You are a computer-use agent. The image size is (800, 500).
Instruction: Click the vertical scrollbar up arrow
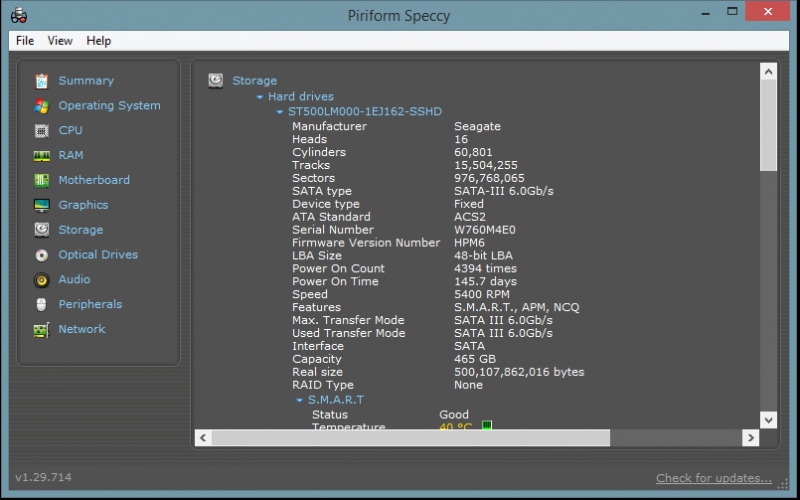[x=768, y=72]
